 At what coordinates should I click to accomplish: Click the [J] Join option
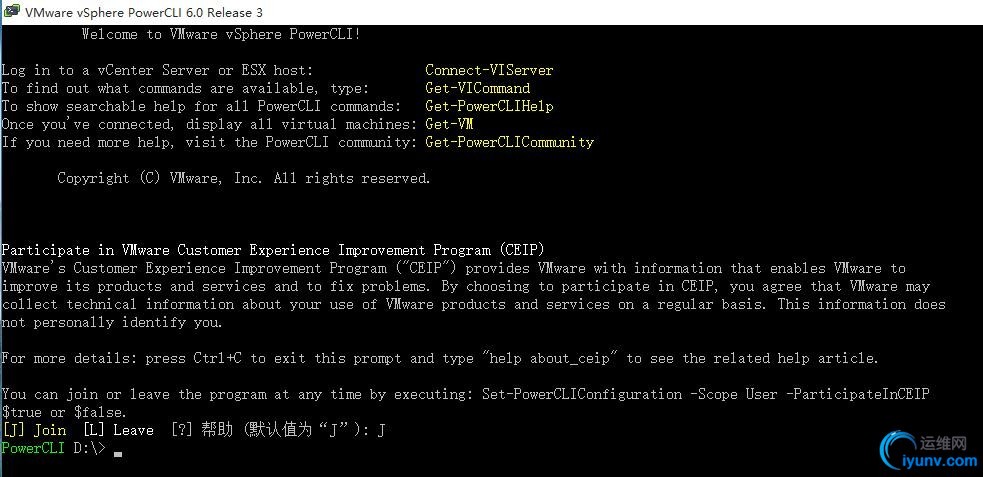[34, 430]
